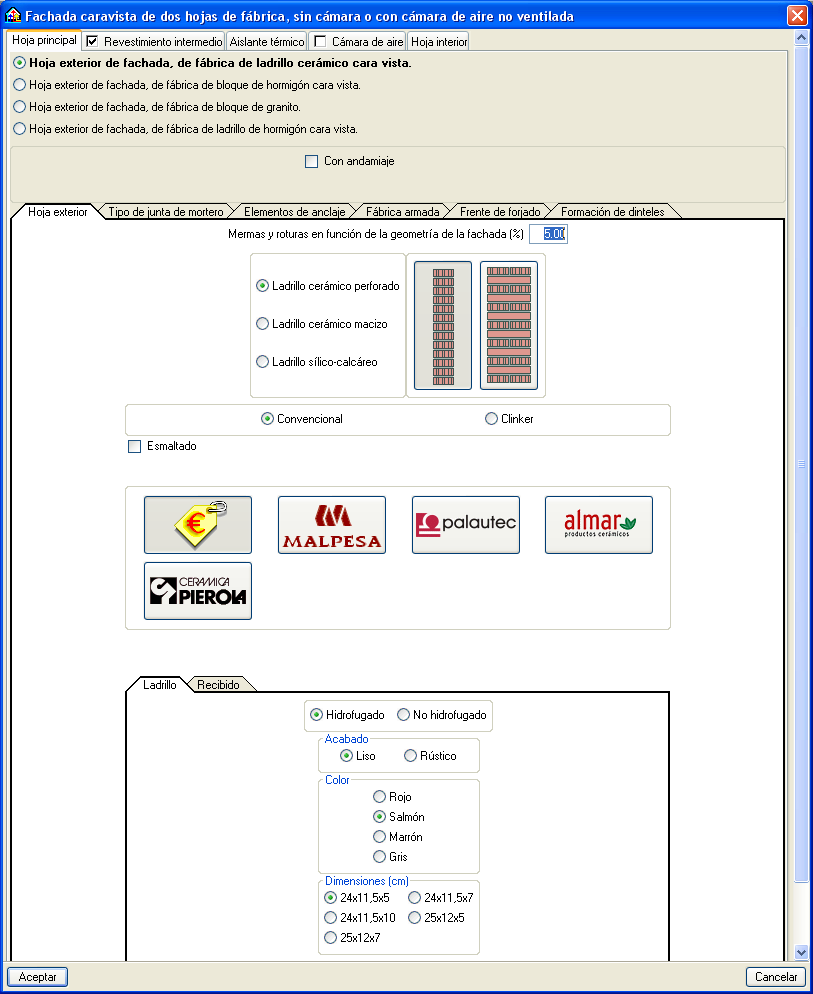Choose the Malpesa manufacturer logo
Viewport: 813px width, 994px height.
click(x=332, y=525)
